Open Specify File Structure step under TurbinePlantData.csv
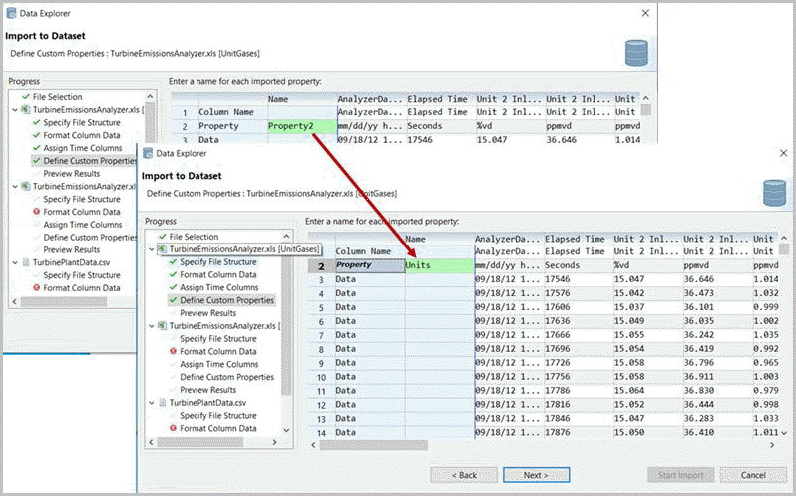 tap(220, 416)
